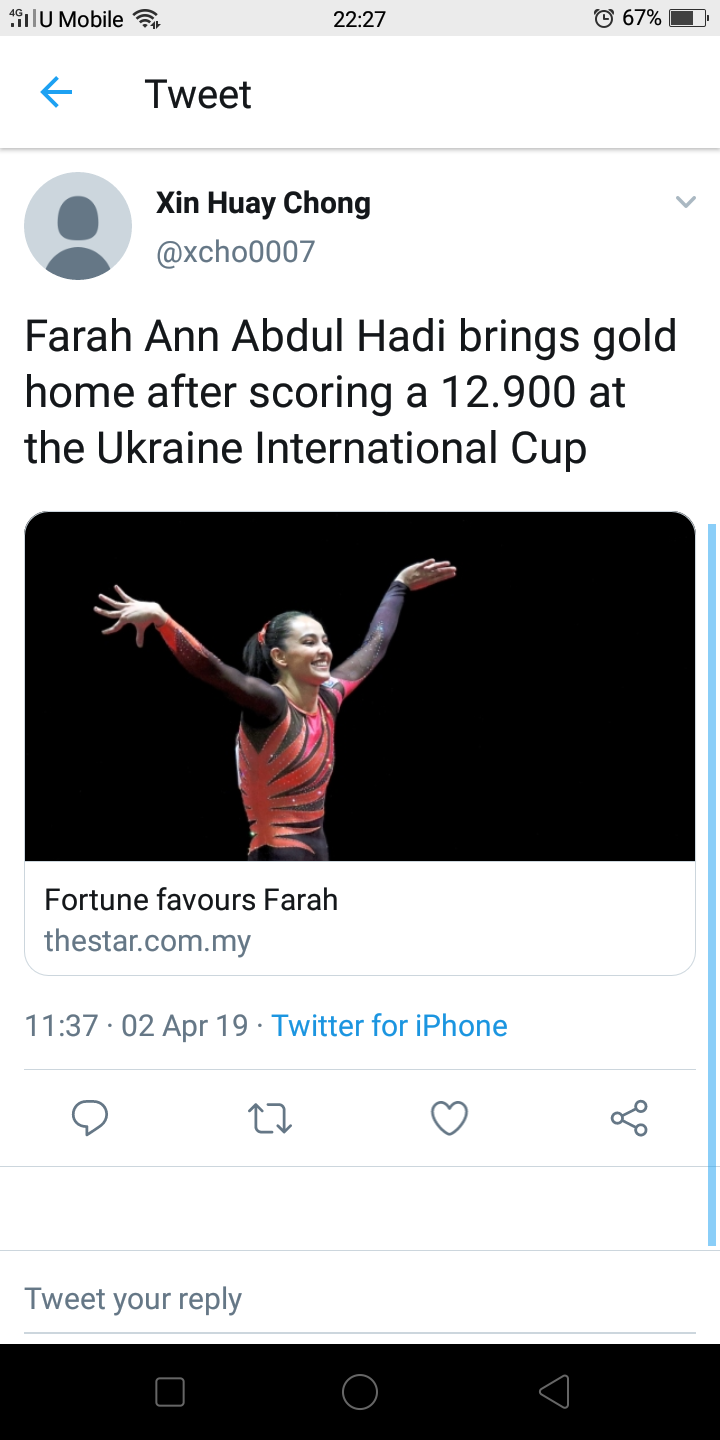Open Fortune favours Farah article title
Screen dimensions: 720x1440
(x=191, y=900)
